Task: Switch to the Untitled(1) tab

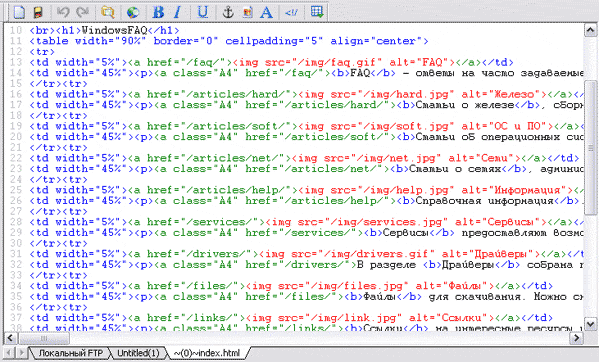Action: [x=138, y=353]
